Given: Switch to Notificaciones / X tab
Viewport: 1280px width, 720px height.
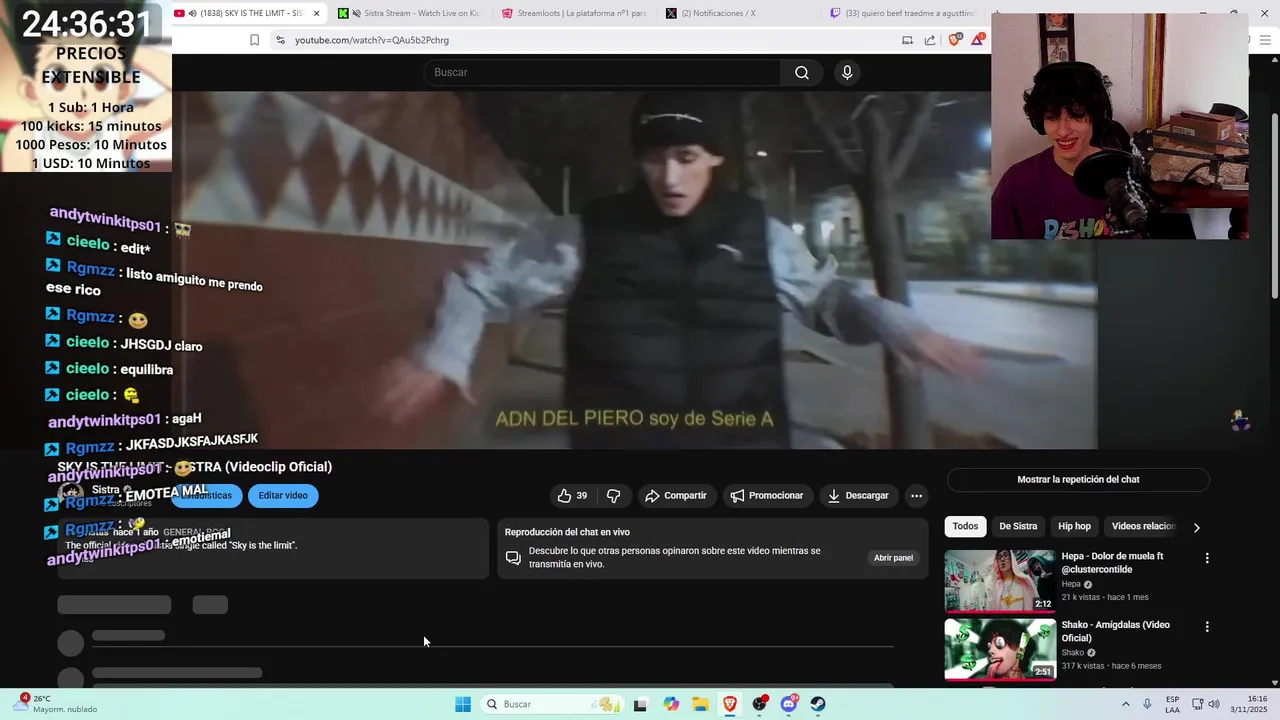Looking at the screenshot, I should [x=737, y=13].
